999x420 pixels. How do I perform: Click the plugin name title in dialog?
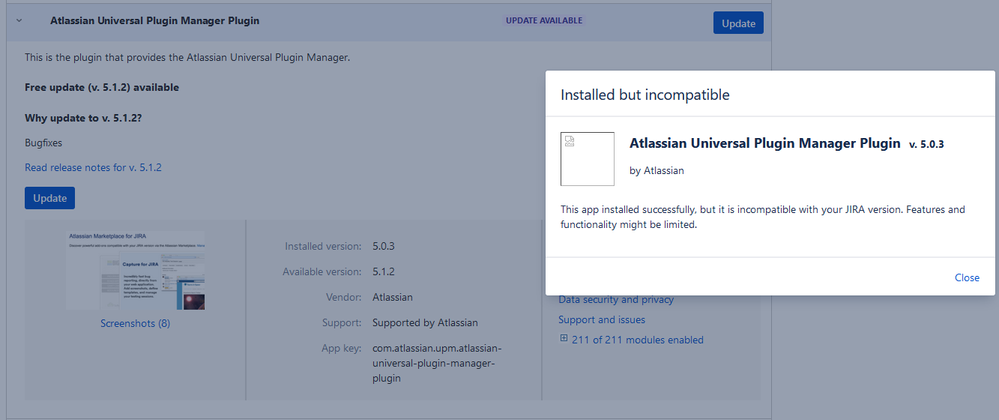point(765,143)
